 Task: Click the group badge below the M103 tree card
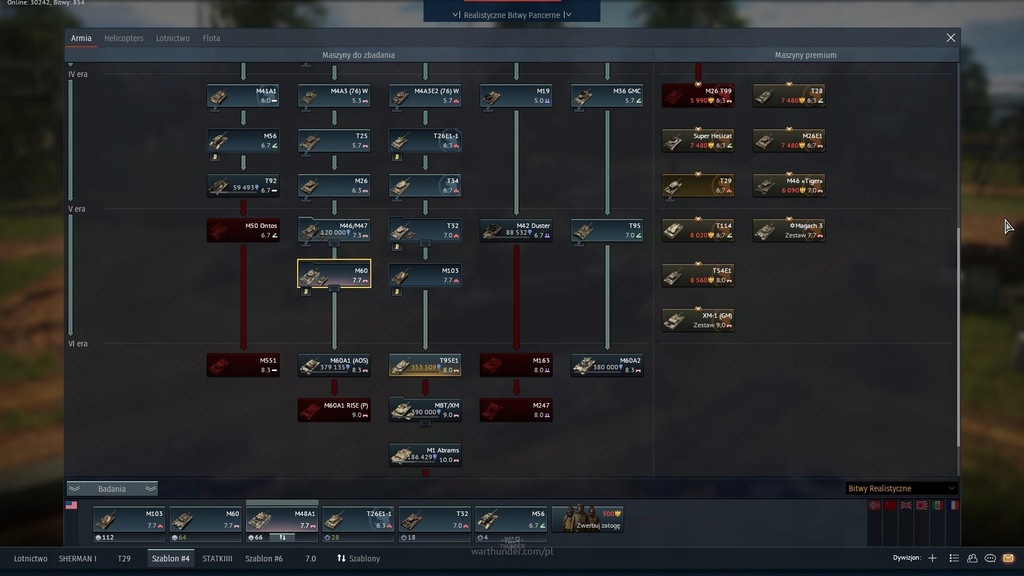[x=396, y=292]
